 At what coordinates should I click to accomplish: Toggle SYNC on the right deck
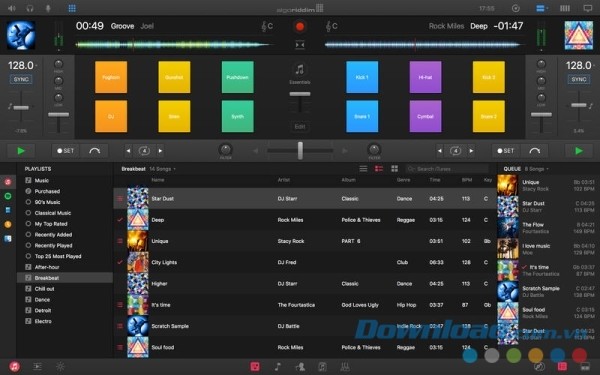point(579,80)
